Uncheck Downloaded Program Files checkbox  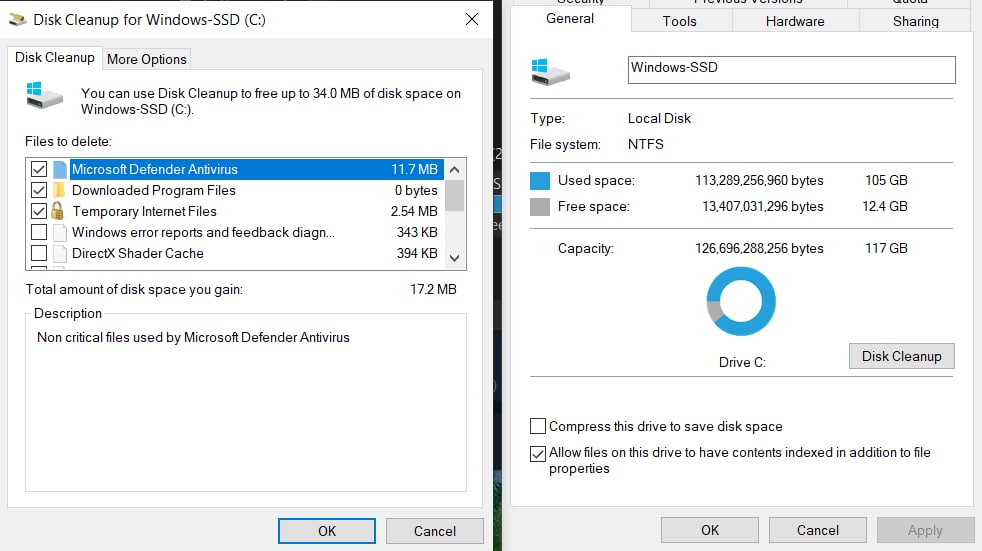click(x=39, y=190)
